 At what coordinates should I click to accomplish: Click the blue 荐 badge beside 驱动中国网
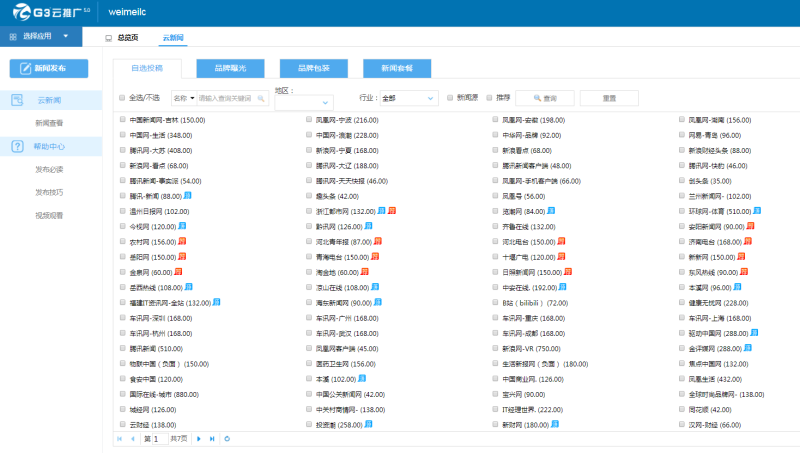click(754, 333)
